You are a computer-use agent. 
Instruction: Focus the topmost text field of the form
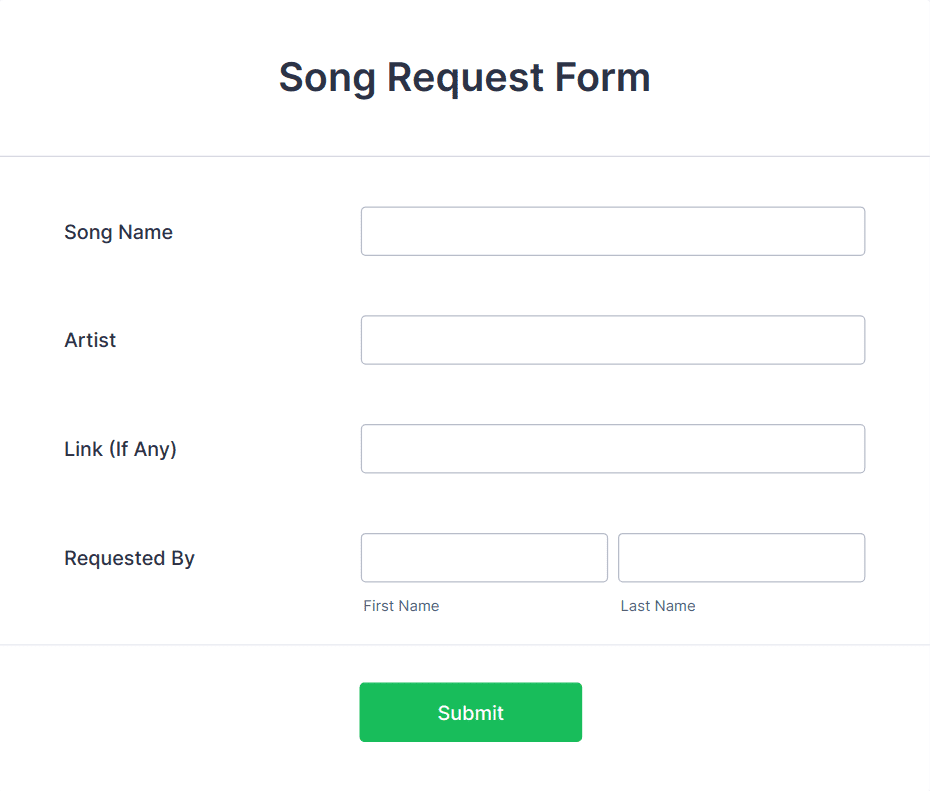coord(612,231)
